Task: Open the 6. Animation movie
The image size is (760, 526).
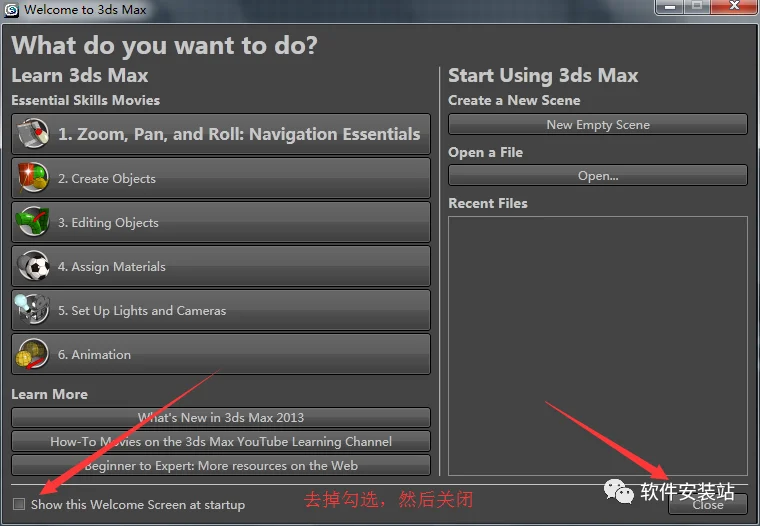Action: (221, 354)
